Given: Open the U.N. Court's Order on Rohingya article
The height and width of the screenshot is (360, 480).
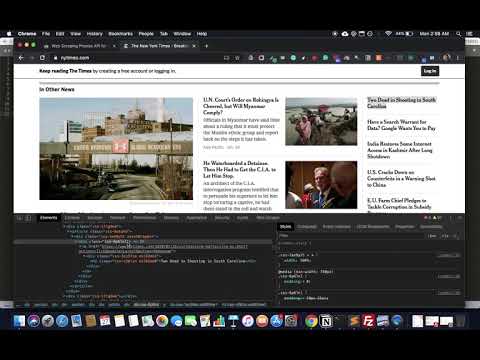Looking at the screenshot, I should [241, 106].
